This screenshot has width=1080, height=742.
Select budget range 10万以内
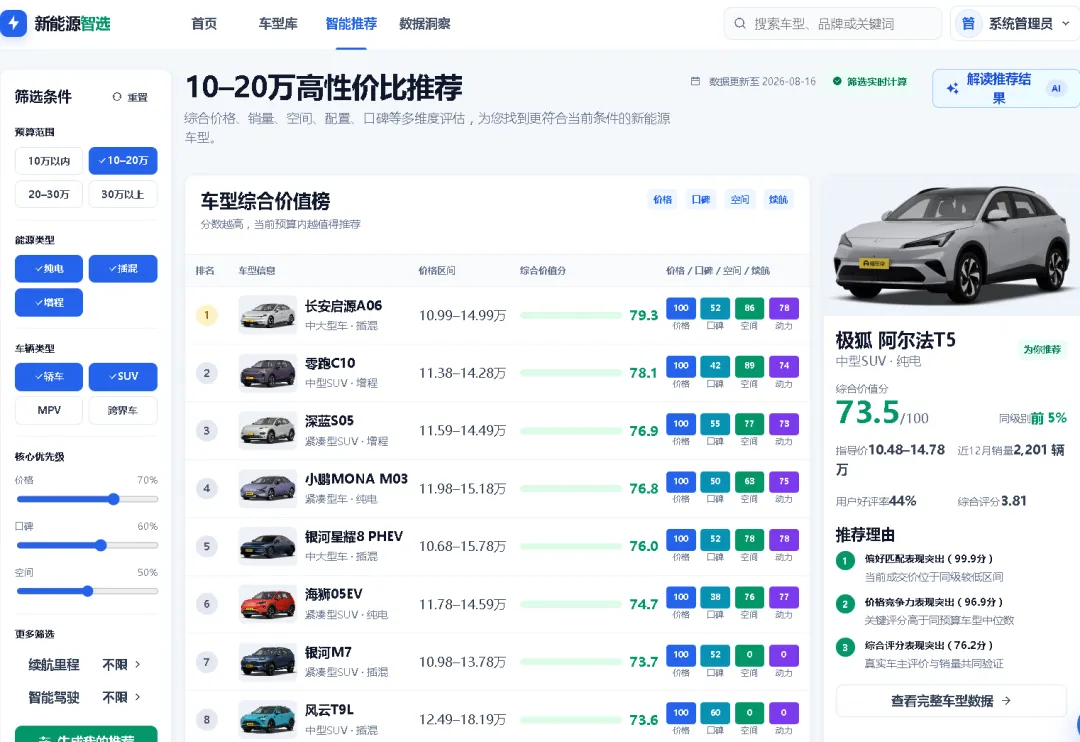tap(49, 161)
